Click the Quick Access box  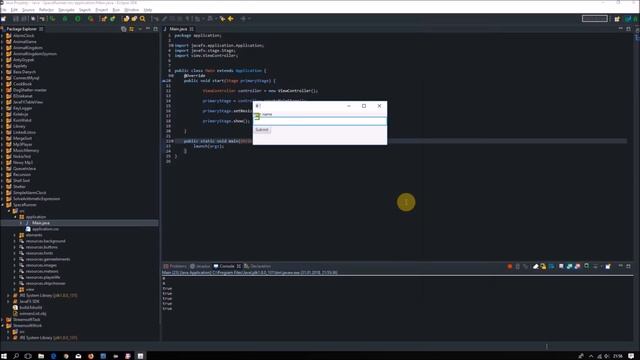(595, 19)
